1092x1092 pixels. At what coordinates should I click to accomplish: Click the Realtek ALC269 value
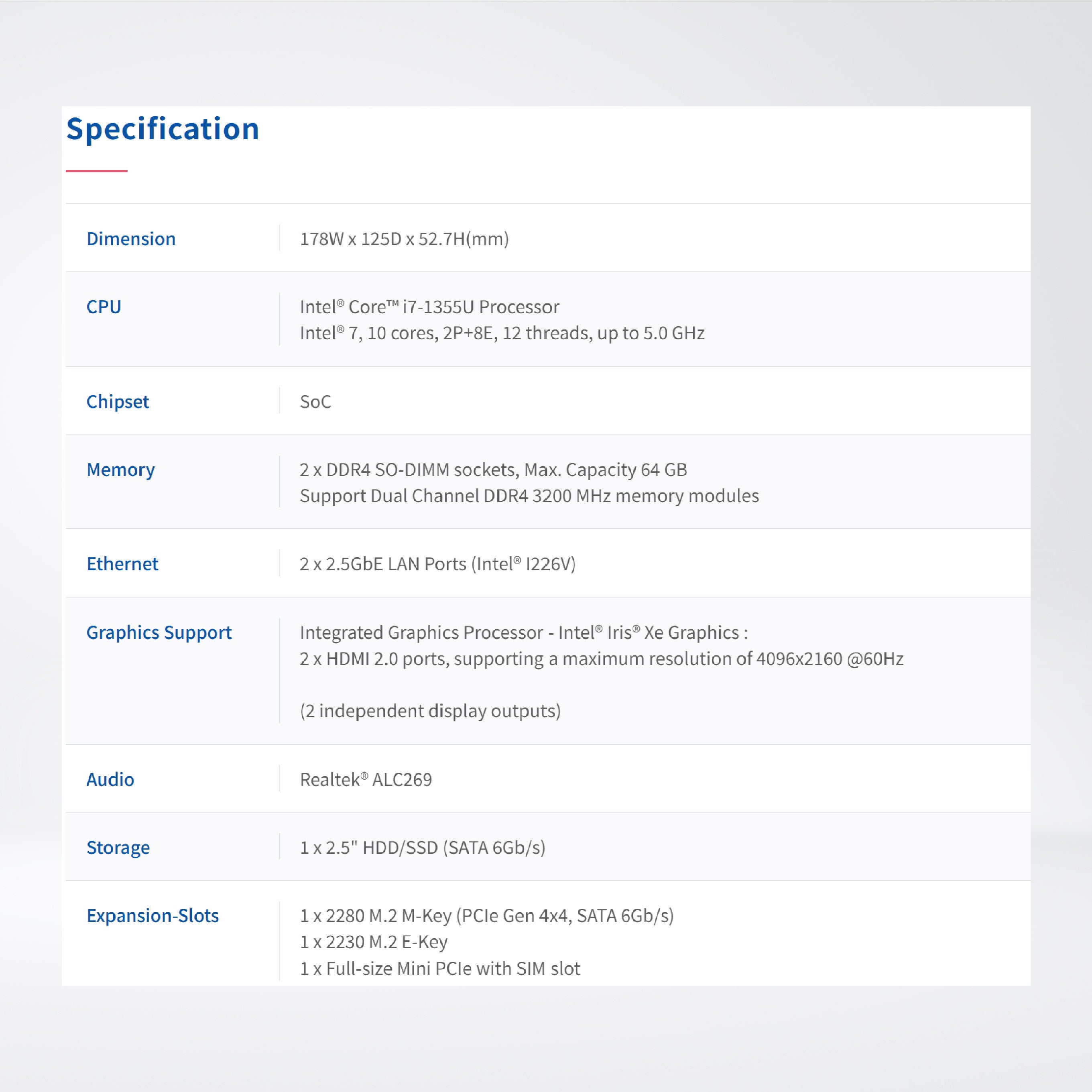(366, 779)
